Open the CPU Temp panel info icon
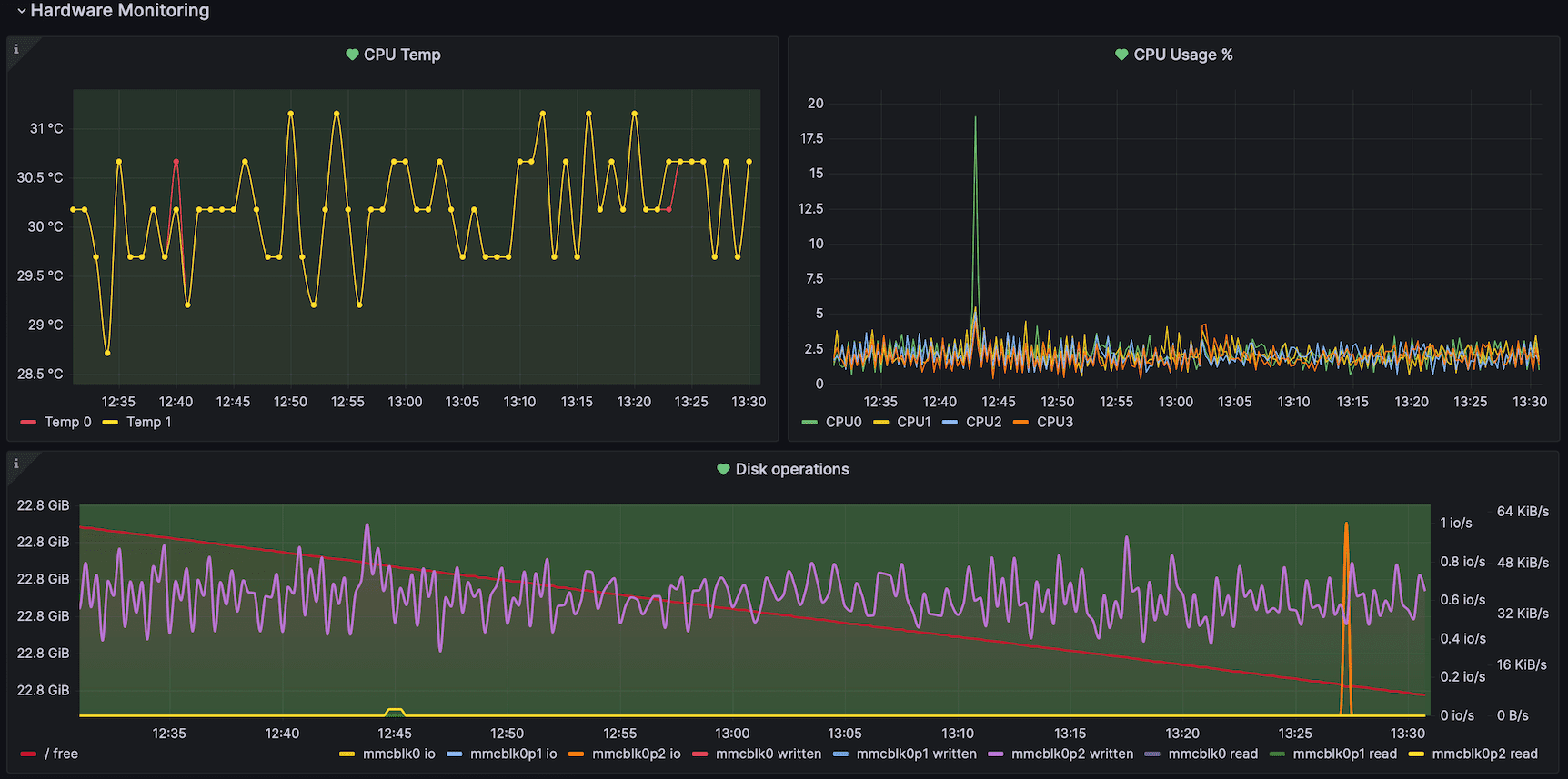The height and width of the screenshot is (779, 1568). tap(15, 49)
